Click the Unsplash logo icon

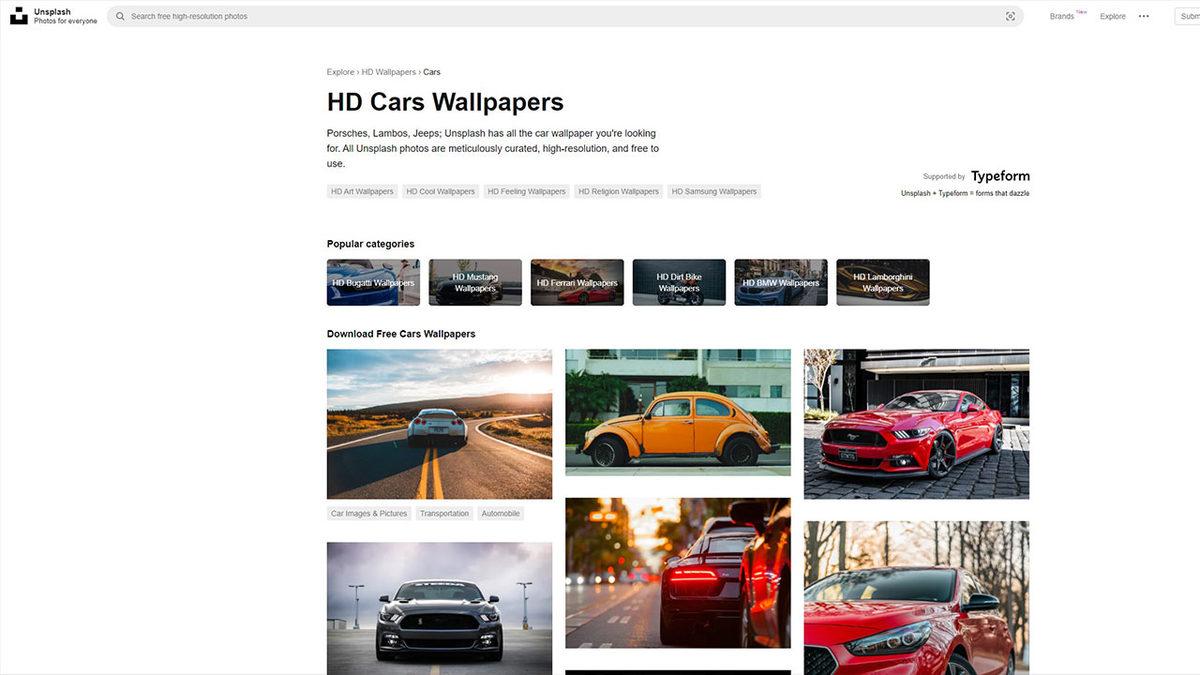pyautogui.click(x=19, y=16)
